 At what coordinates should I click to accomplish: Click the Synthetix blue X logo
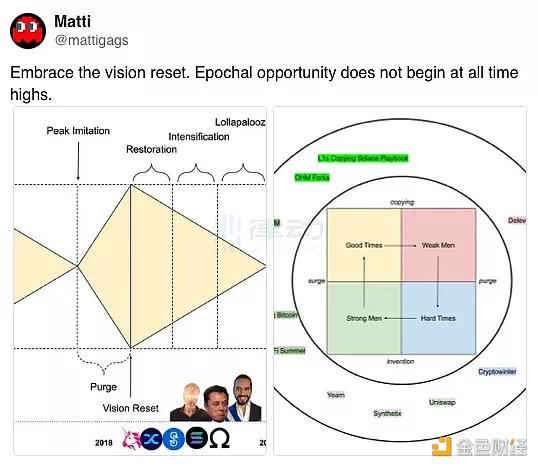(151, 439)
